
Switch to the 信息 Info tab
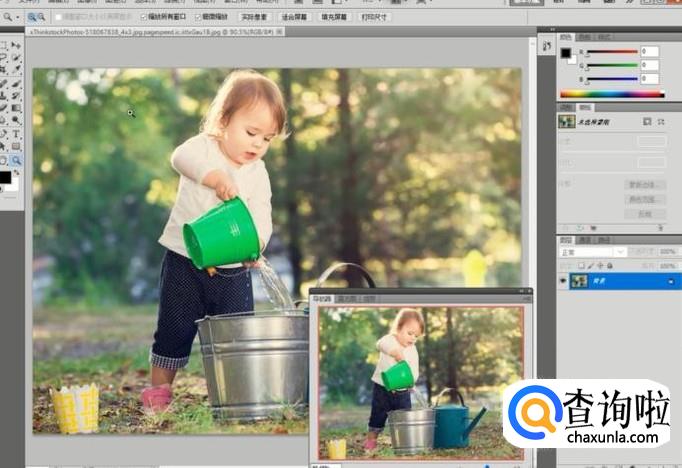[368, 299]
